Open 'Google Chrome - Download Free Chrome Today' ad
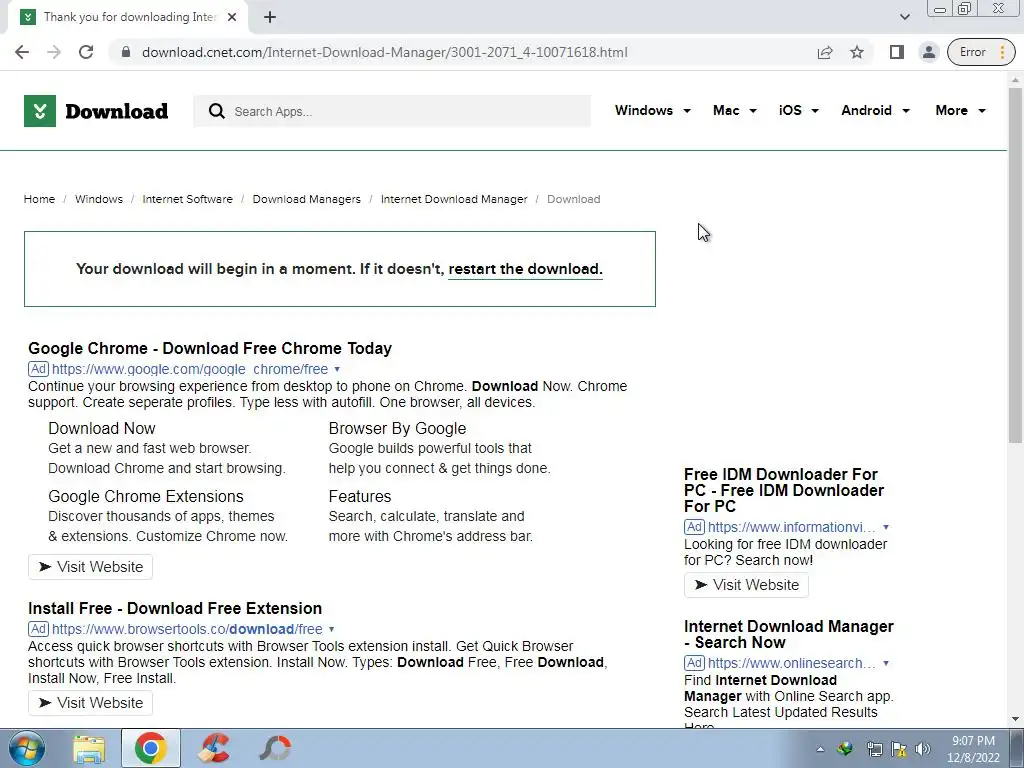Image resolution: width=1024 pixels, height=768 pixels. point(210,348)
